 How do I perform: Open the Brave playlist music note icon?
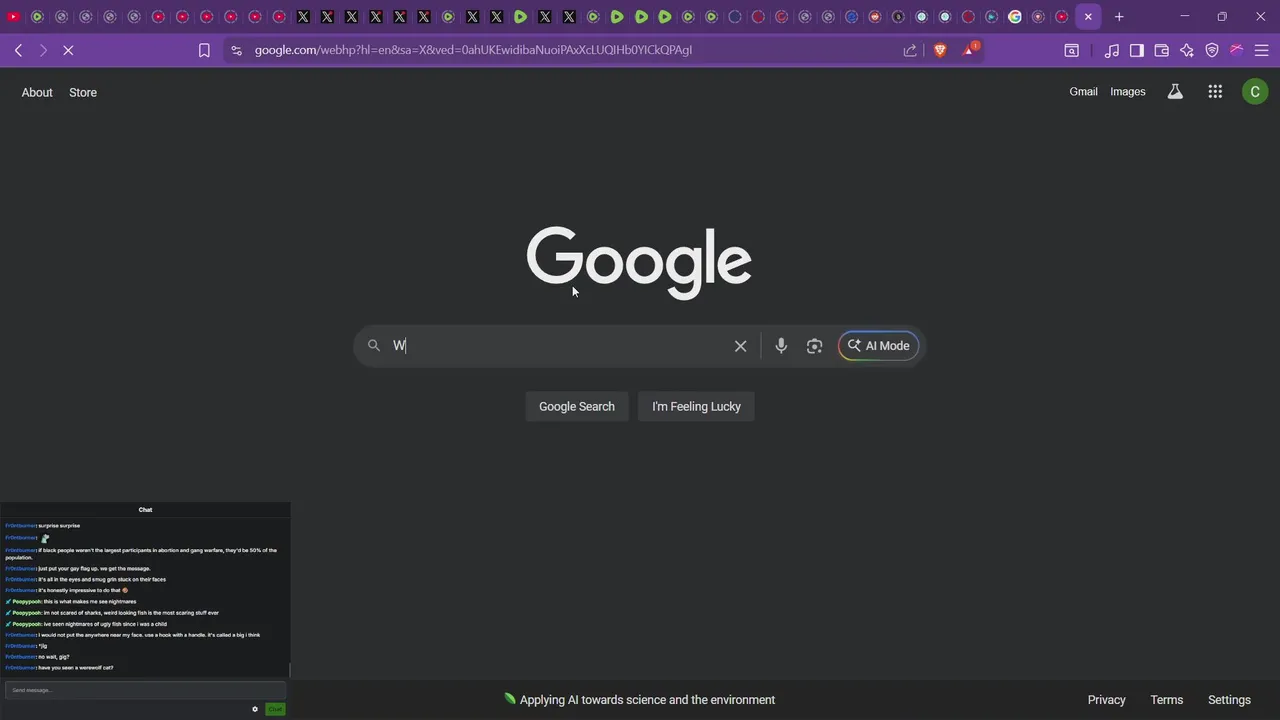[x=1112, y=50]
